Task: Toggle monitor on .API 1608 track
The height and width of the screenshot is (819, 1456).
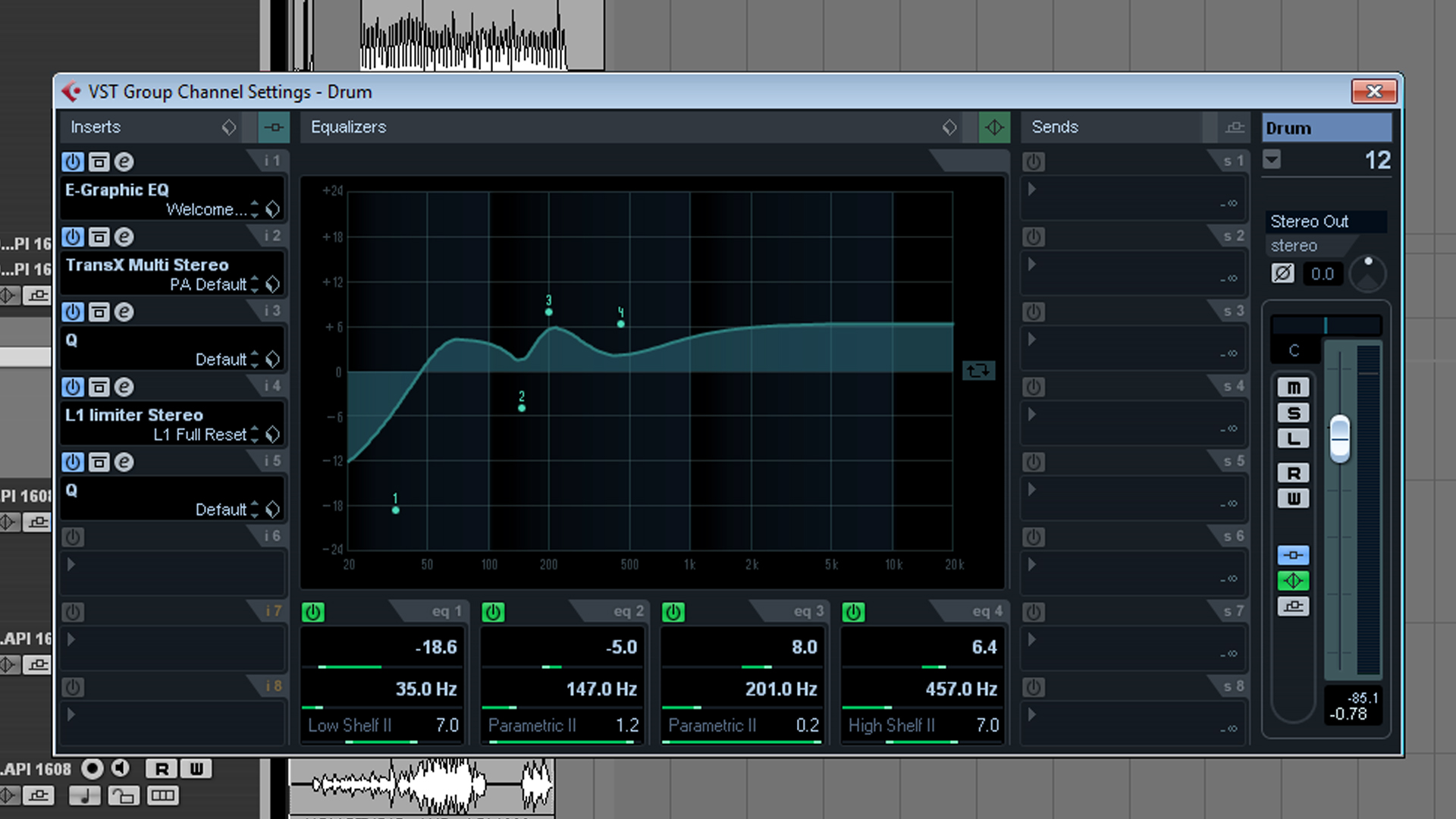Action: click(121, 769)
